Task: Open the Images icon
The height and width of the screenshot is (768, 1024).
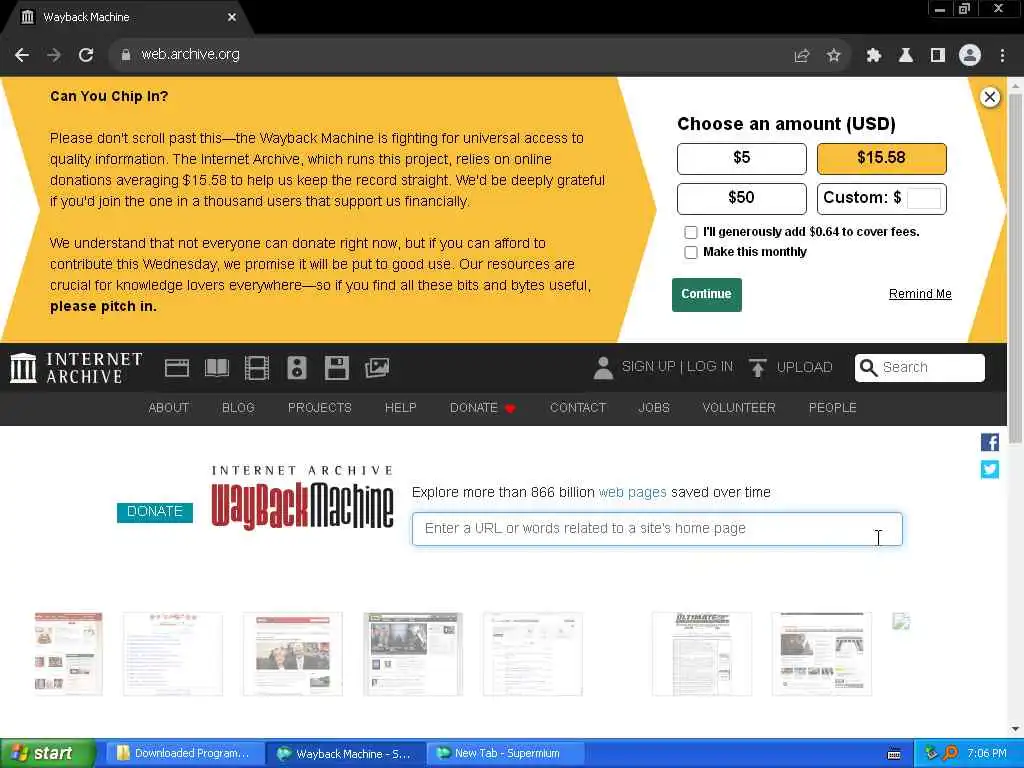Action: tap(377, 368)
